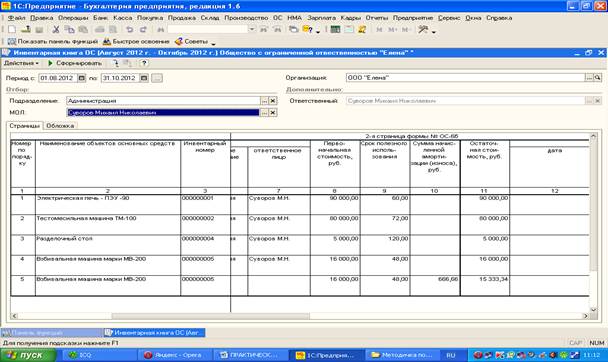Viewport: 608px width, 362px height.
Task: Open the Windows Пуск start button
Action: tap(29, 355)
